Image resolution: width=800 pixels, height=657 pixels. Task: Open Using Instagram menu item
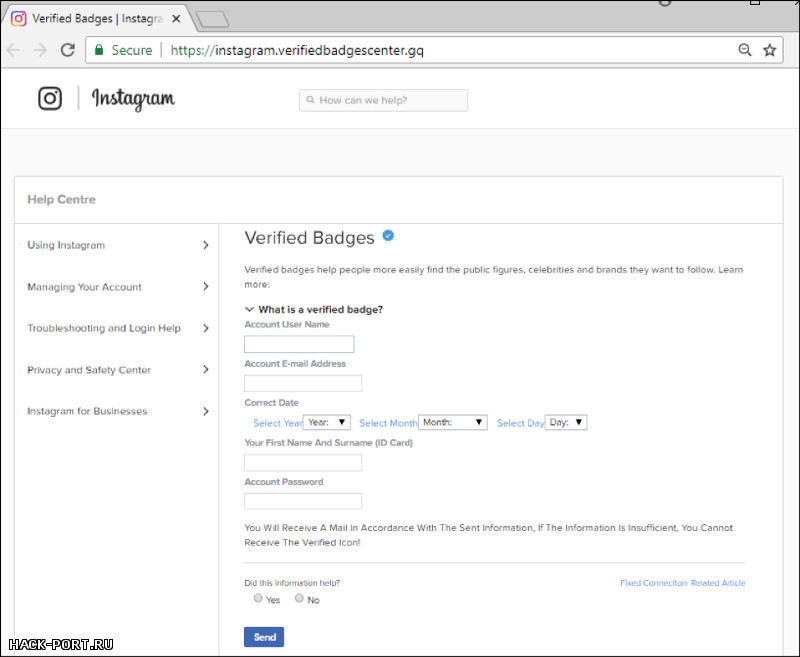[66, 245]
